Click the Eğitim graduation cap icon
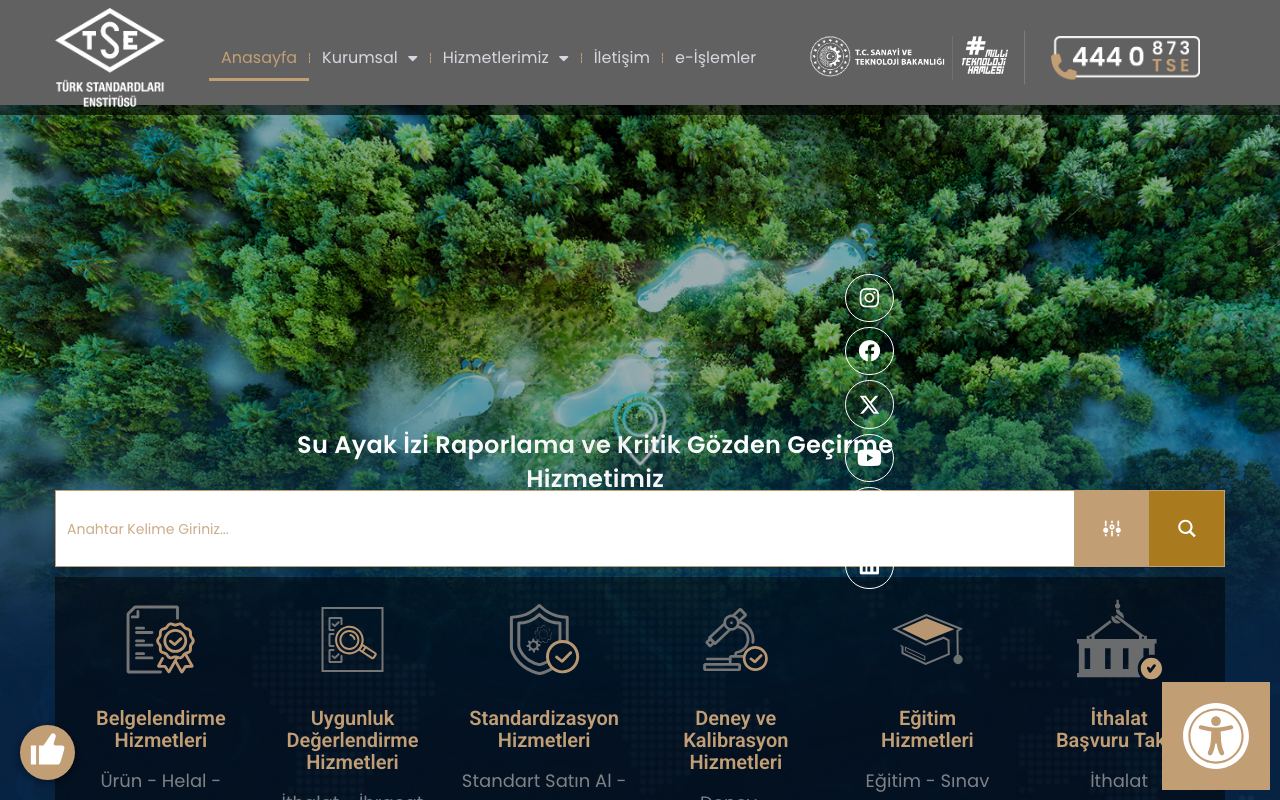This screenshot has width=1280, height=800. pos(927,639)
